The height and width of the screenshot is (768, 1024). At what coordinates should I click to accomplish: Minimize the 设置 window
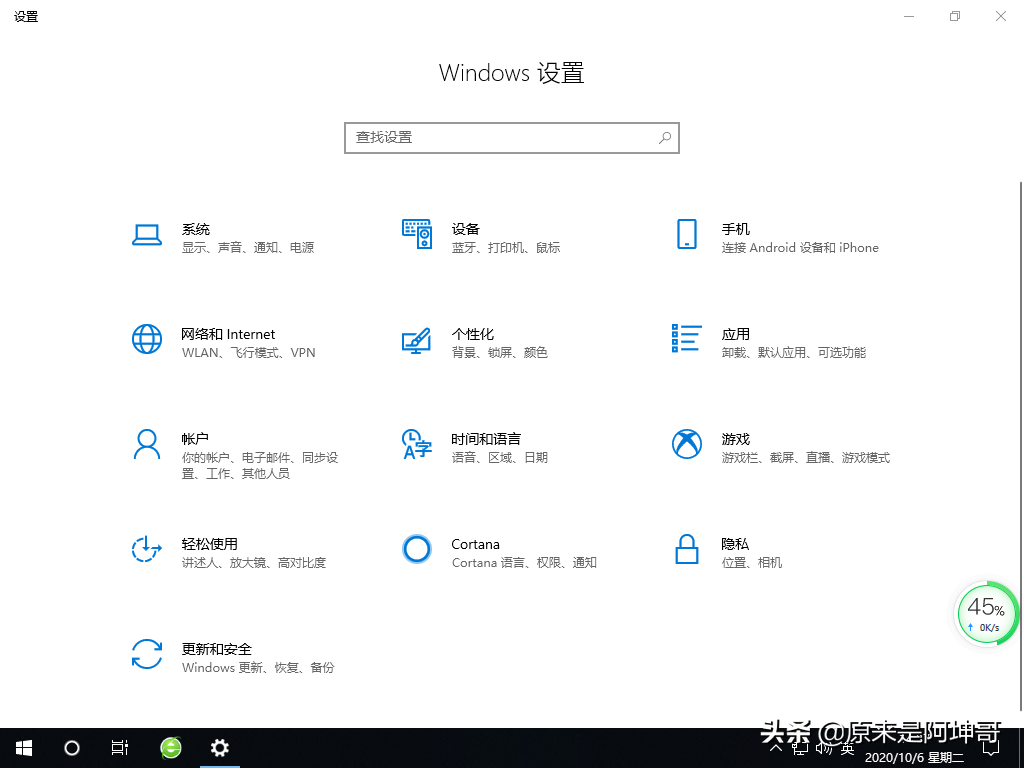pos(909,16)
